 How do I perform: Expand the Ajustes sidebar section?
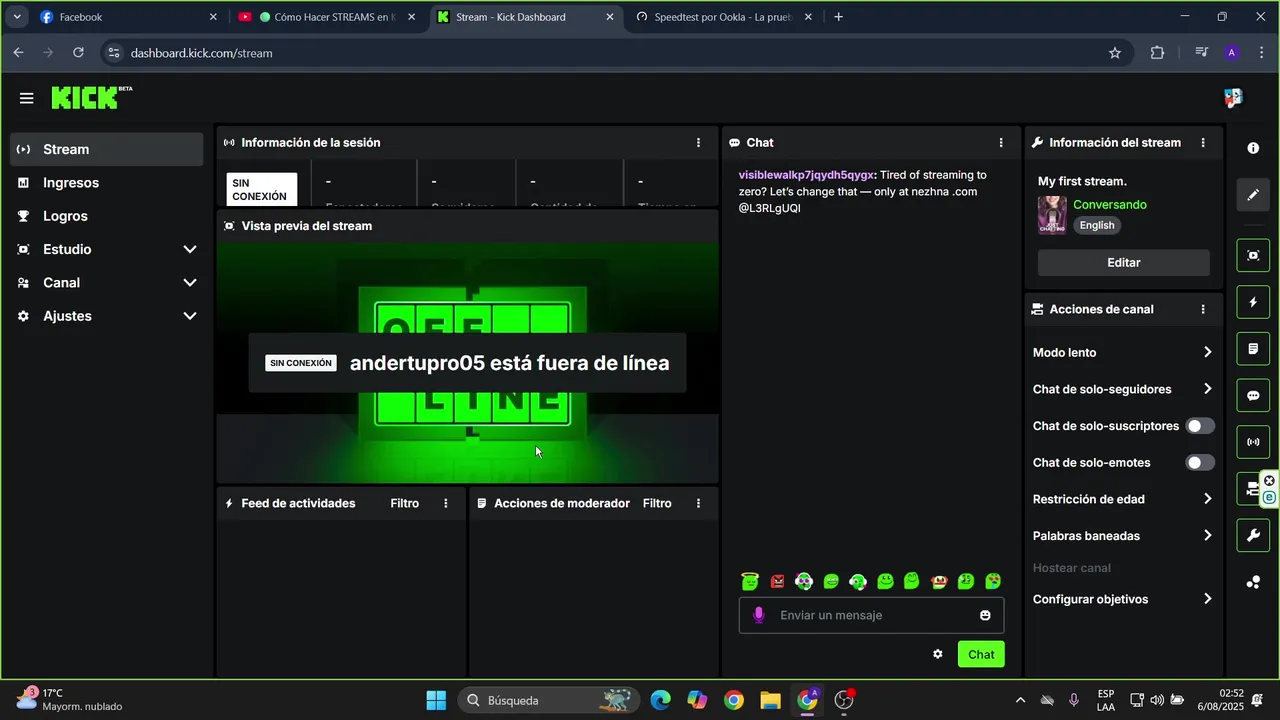107,316
